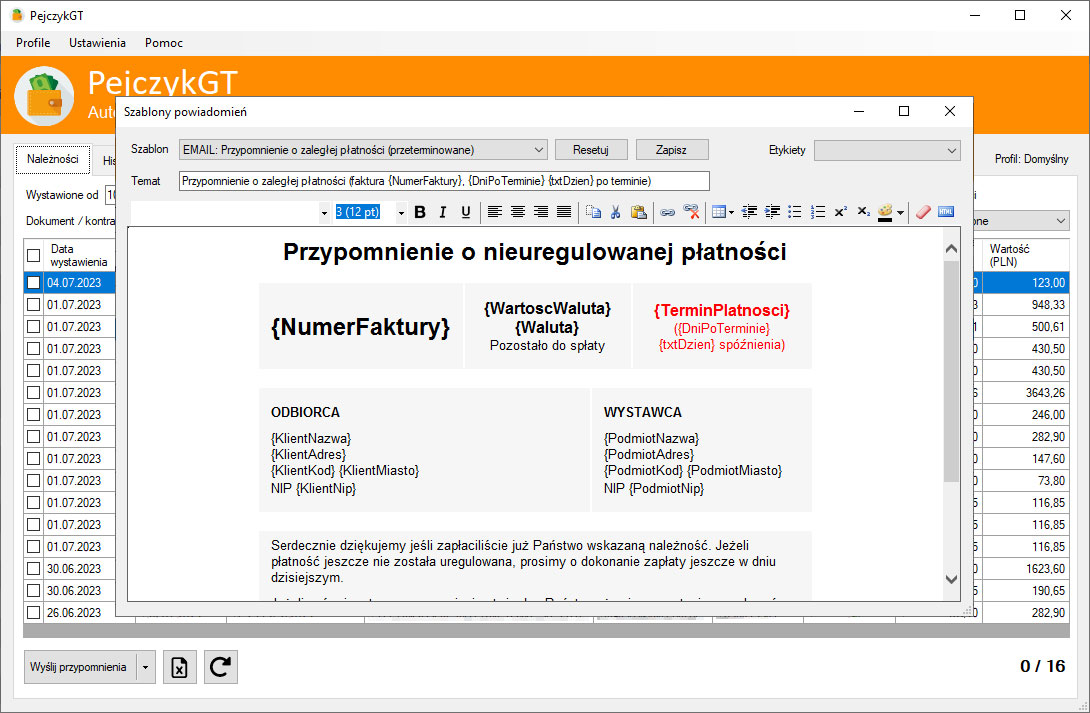Click the Data wystawienia column header
1090x713 pixels.
pos(79,255)
